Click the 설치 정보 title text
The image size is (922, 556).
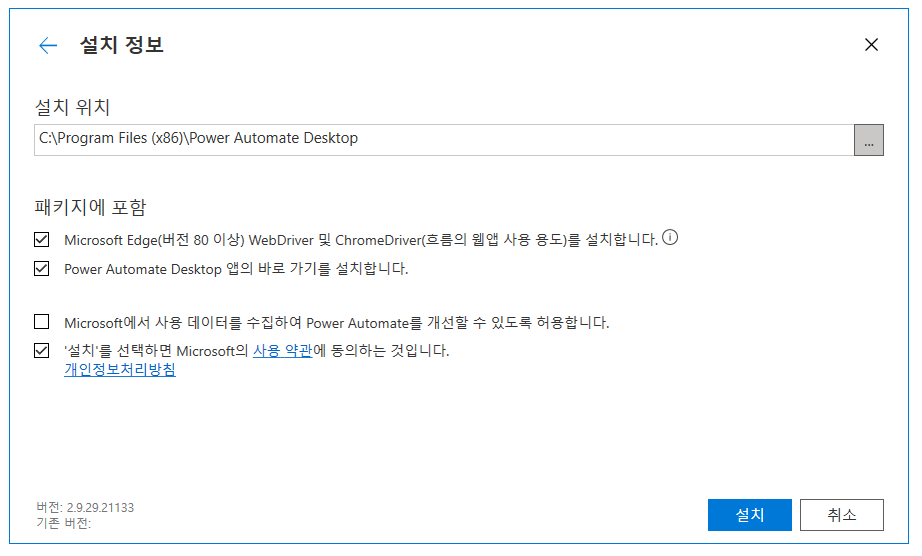pos(121,45)
